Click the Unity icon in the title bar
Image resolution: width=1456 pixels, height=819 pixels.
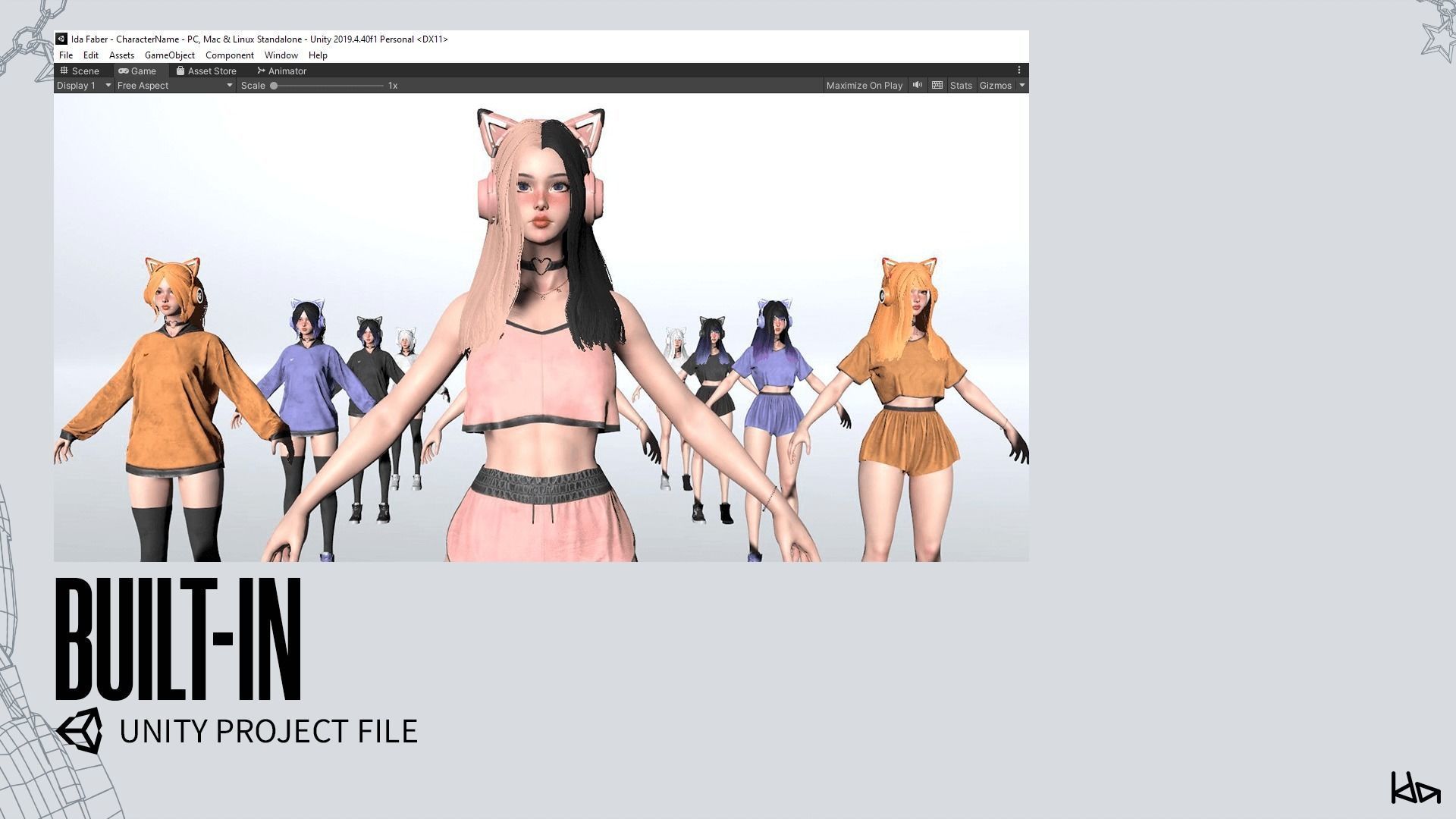pyautogui.click(x=61, y=39)
